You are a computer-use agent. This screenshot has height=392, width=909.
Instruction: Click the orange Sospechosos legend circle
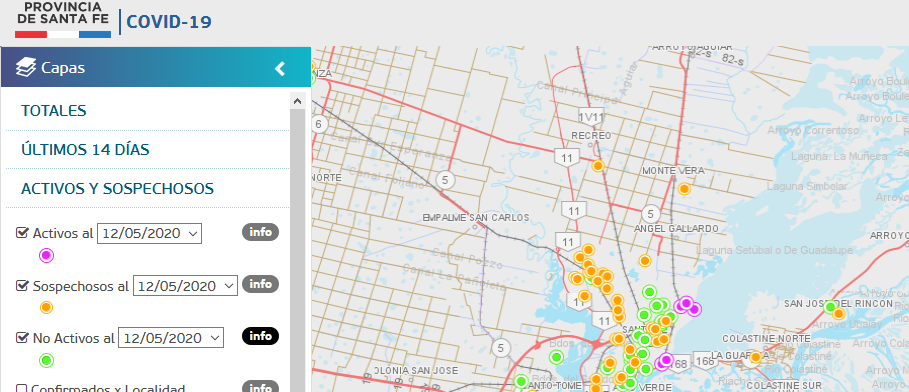(46, 307)
